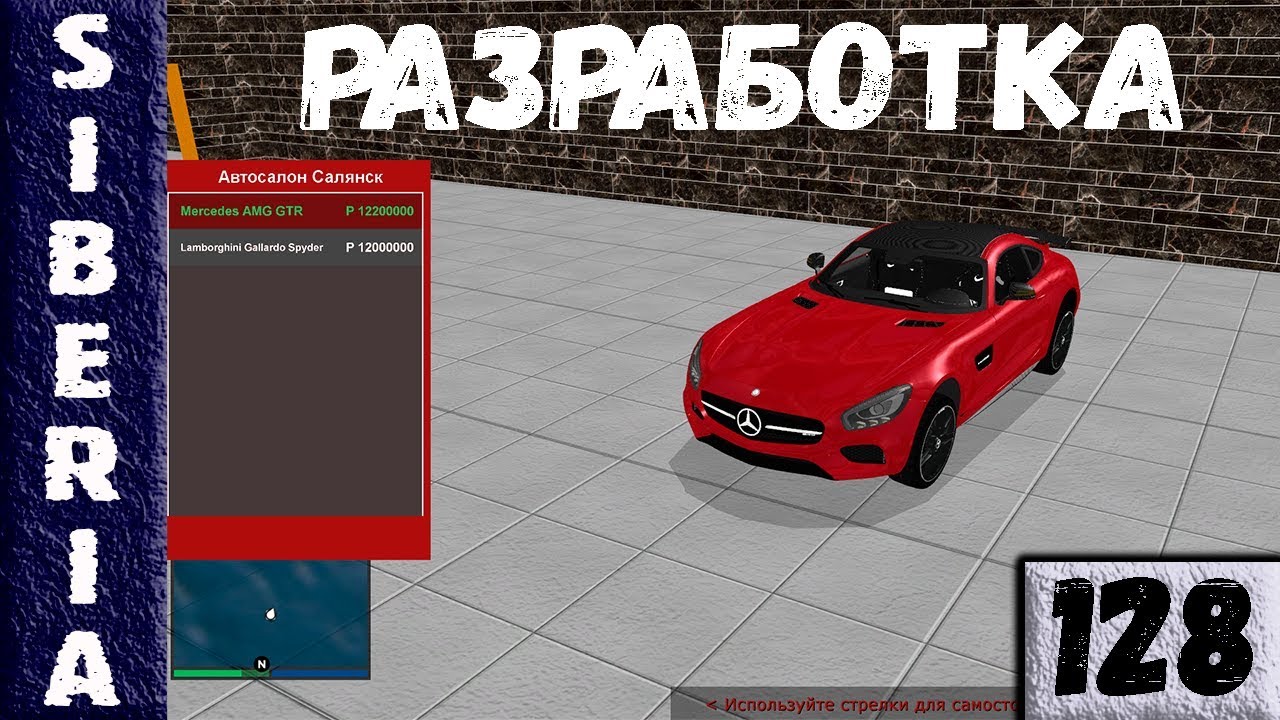The image size is (1280, 720).
Task: Click the north N marker on minimap
Action: [x=262, y=664]
